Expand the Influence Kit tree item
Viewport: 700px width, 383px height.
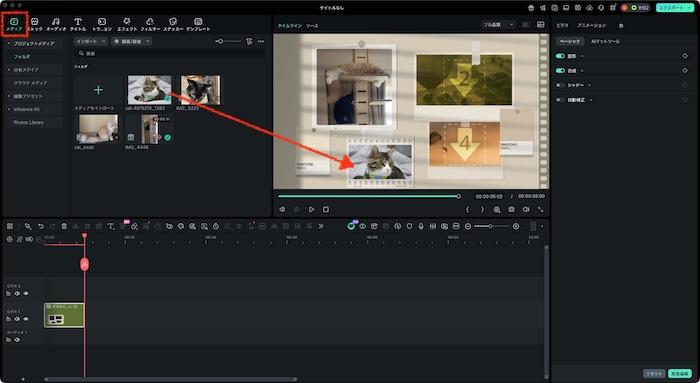click(9, 109)
